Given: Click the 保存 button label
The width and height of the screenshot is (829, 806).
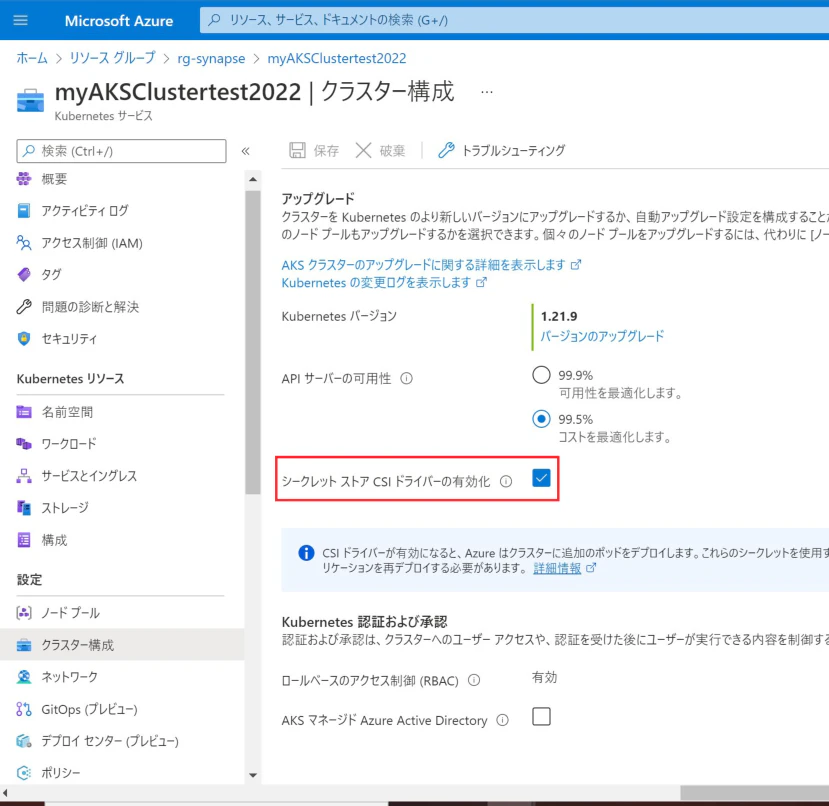Looking at the screenshot, I should click(x=326, y=151).
